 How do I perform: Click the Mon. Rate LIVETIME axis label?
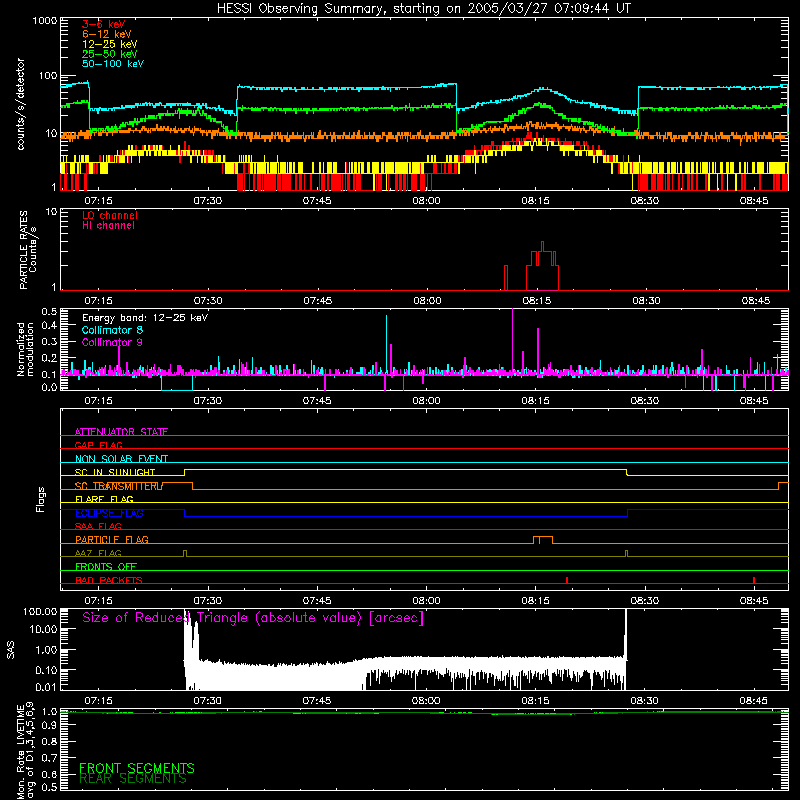(25, 751)
